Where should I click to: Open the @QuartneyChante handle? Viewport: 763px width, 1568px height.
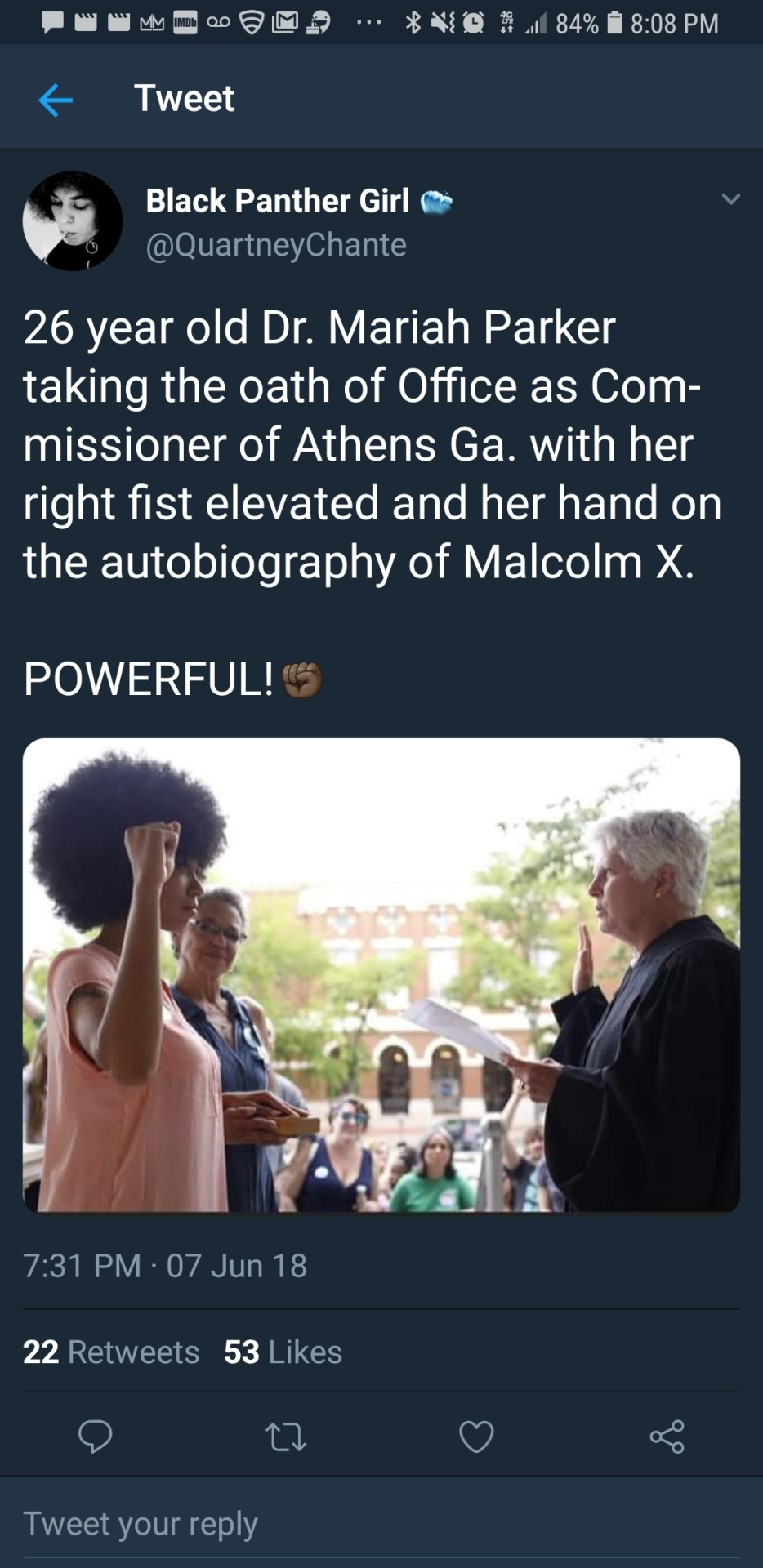click(276, 245)
